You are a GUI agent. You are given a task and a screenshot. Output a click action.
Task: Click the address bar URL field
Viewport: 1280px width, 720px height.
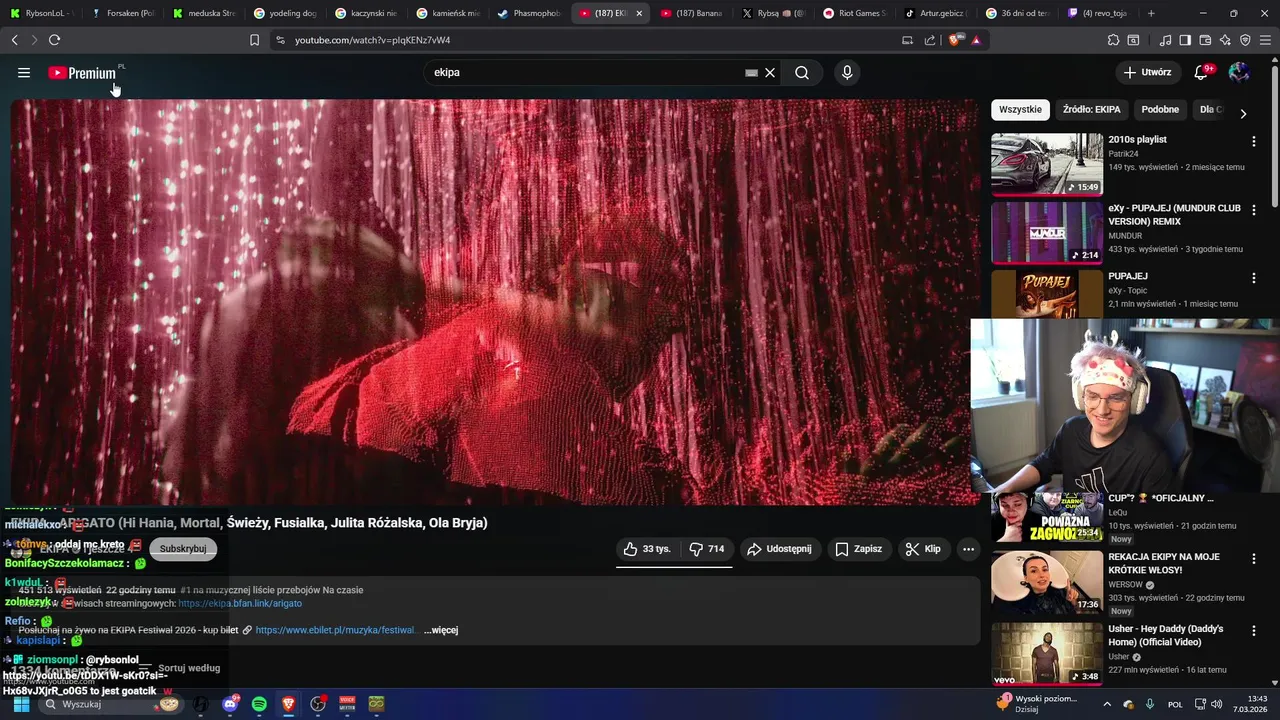[590, 40]
